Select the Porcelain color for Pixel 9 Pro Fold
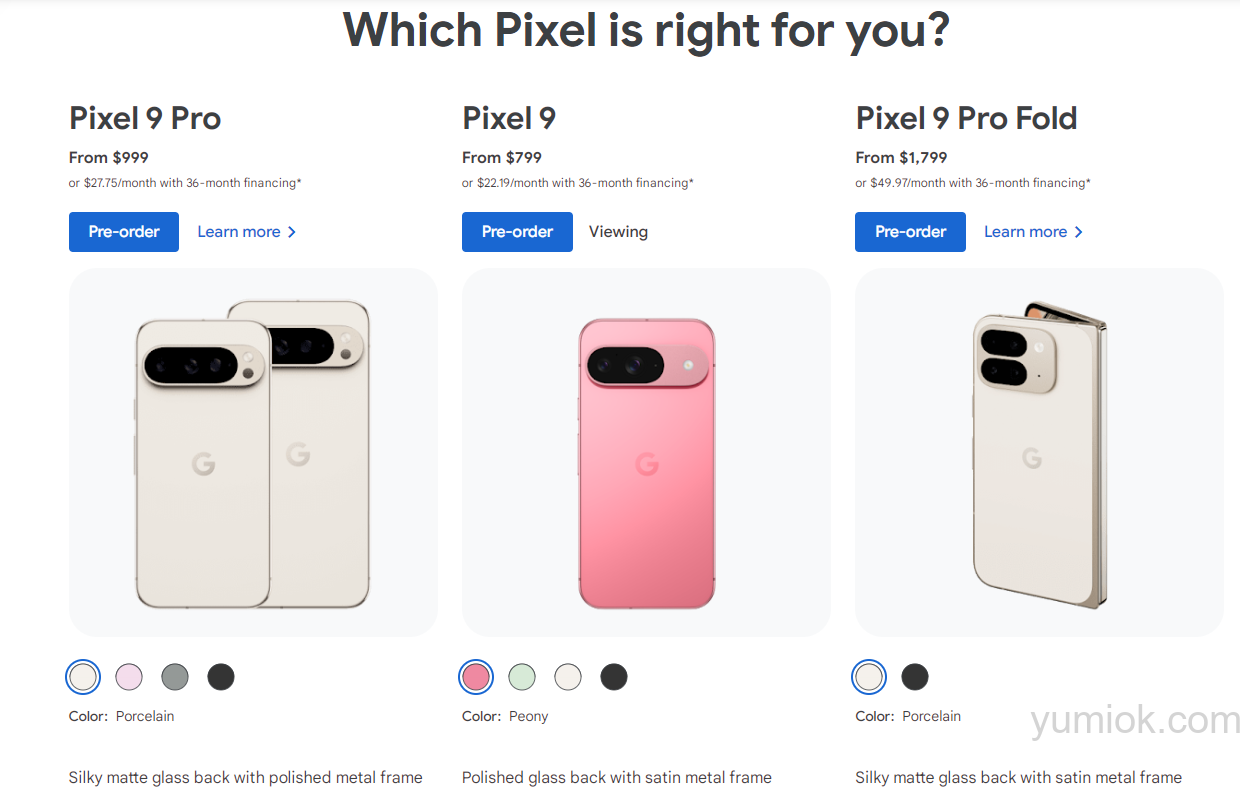The image size is (1240, 791). pyautogui.click(x=869, y=676)
